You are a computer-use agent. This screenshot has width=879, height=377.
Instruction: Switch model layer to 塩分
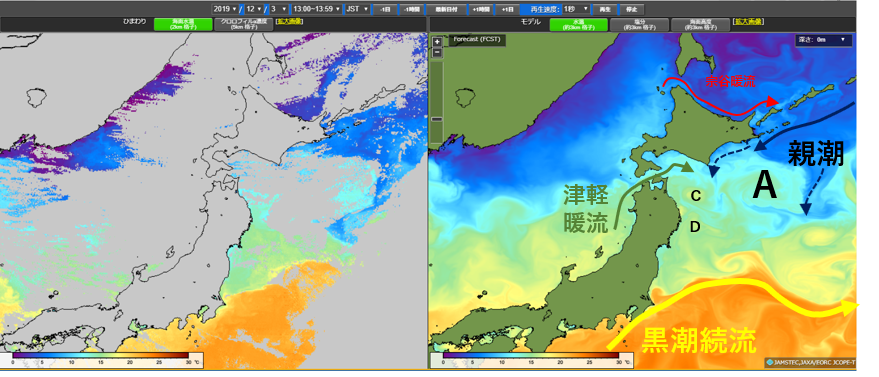(x=639, y=24)
